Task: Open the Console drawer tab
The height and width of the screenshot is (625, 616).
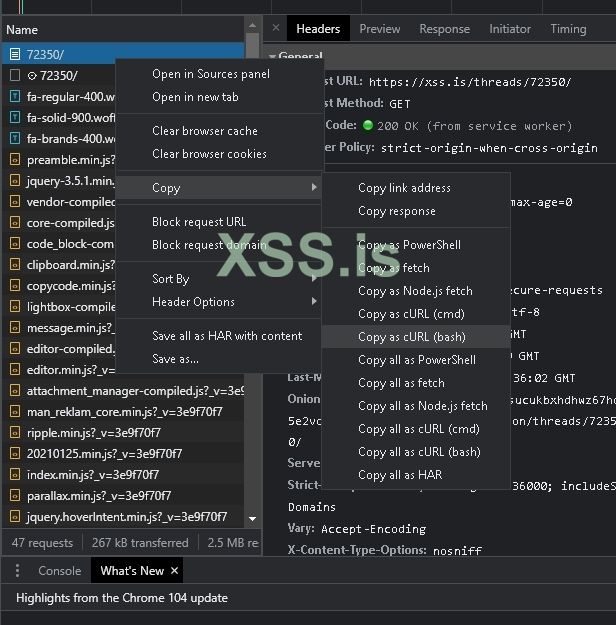Action: [x=59, y=570]
